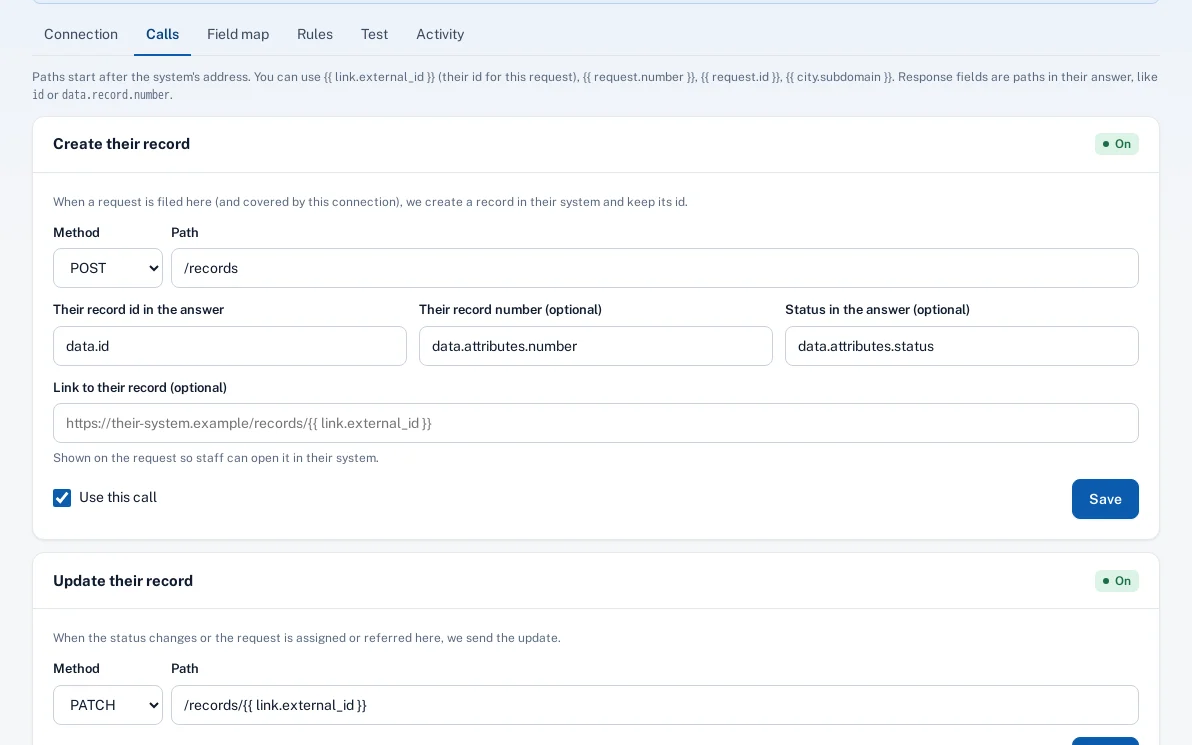Screen dimensions: 1192x745
Task: View the Activity tab
Action: tap(440, 34)
